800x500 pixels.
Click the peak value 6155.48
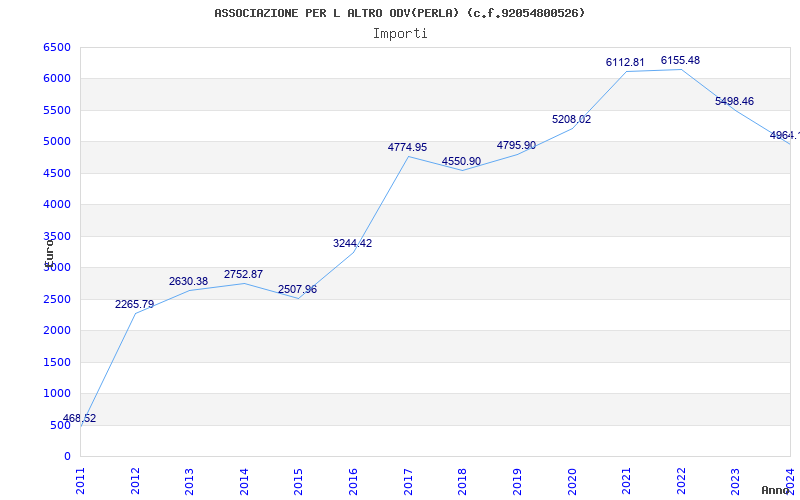pos(680,60)
